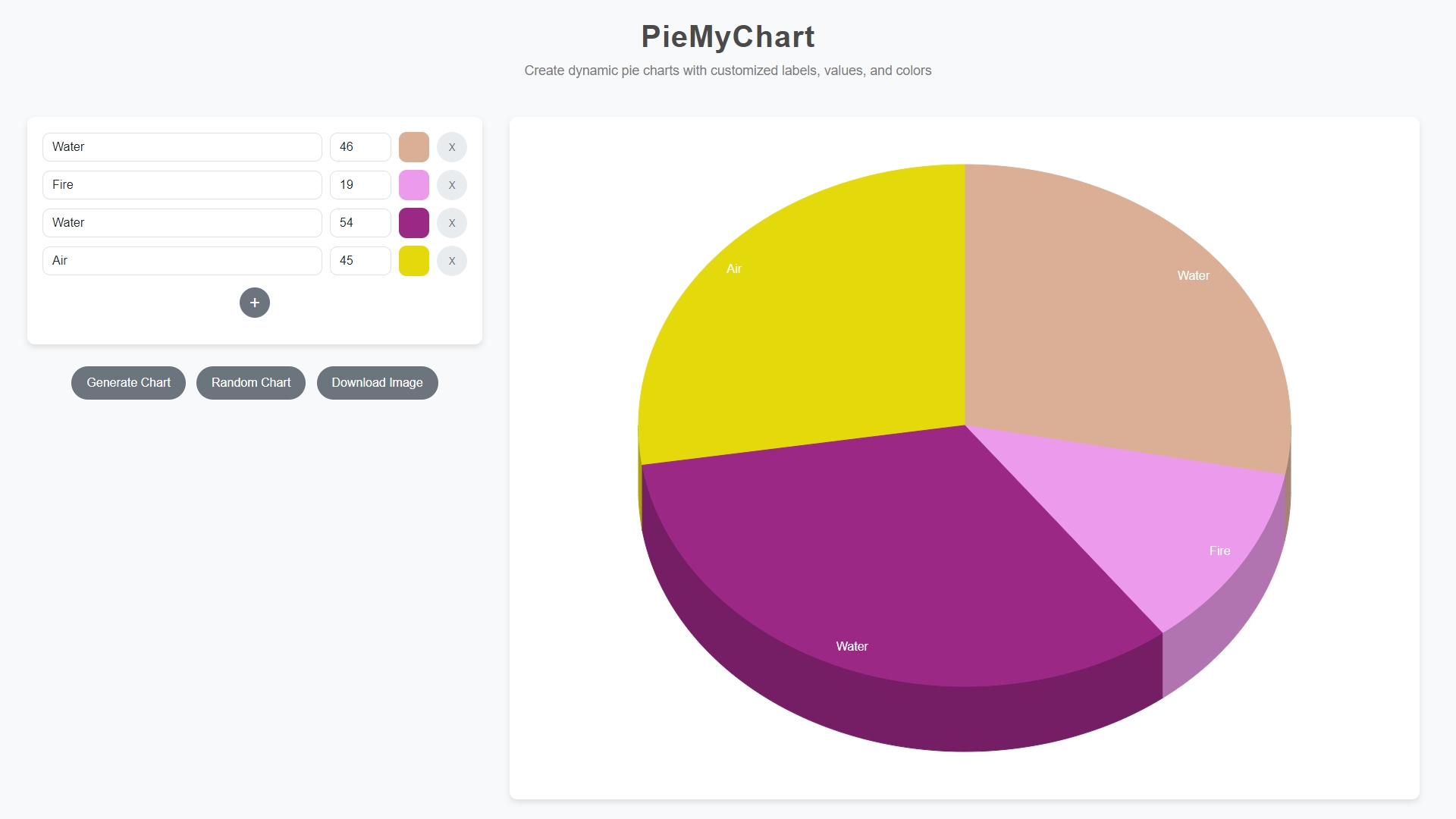Download the chart with Download Image
This screenshot has height=819, width=1456.
(x=377, y=383)
